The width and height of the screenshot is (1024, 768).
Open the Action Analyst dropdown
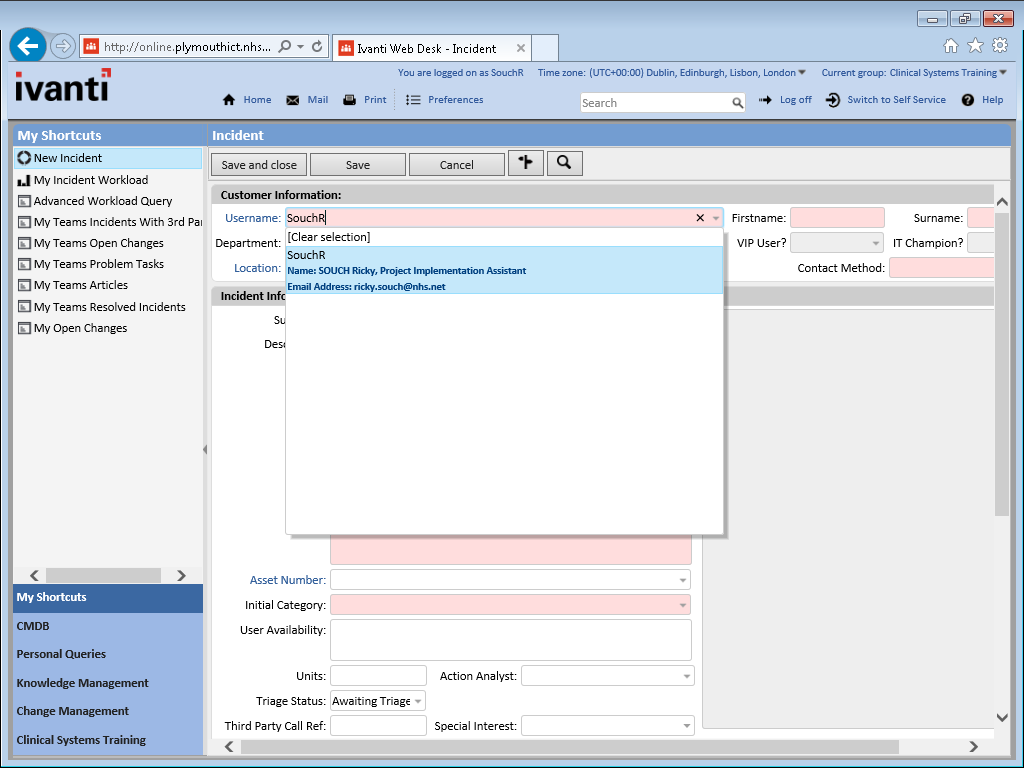pyautogui.click(x=686, y=676)
